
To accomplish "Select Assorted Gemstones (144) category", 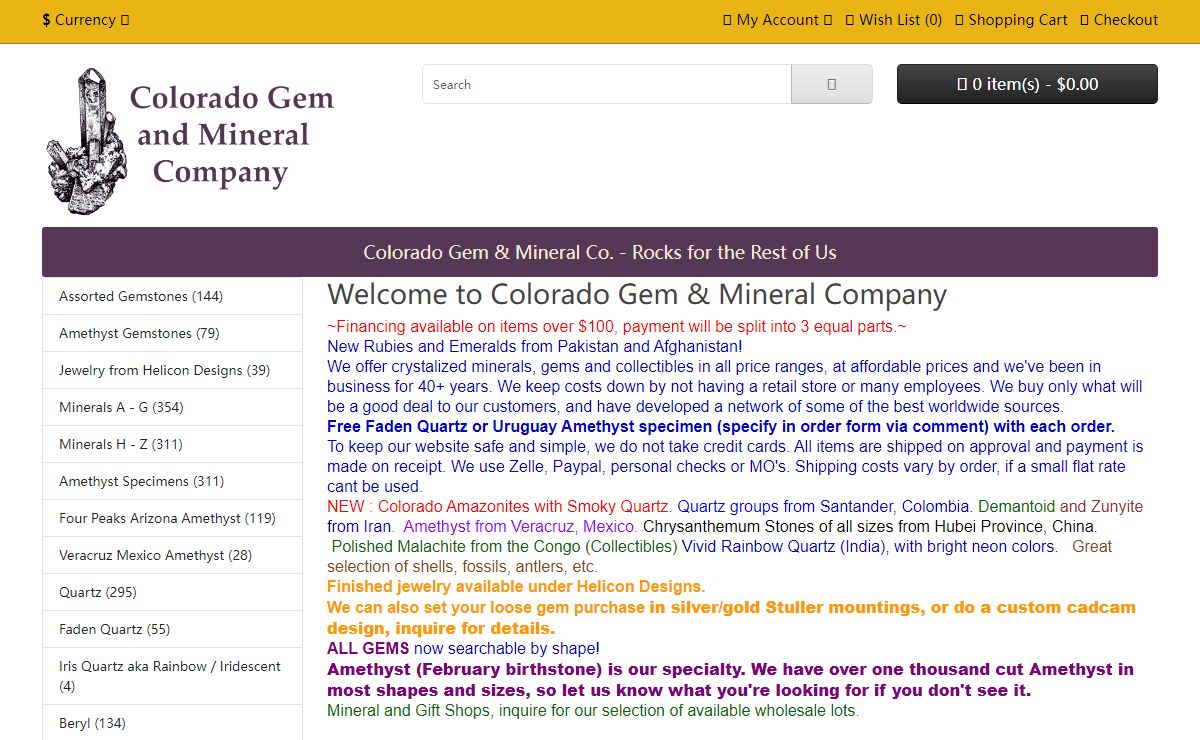I will click(141, 296).
